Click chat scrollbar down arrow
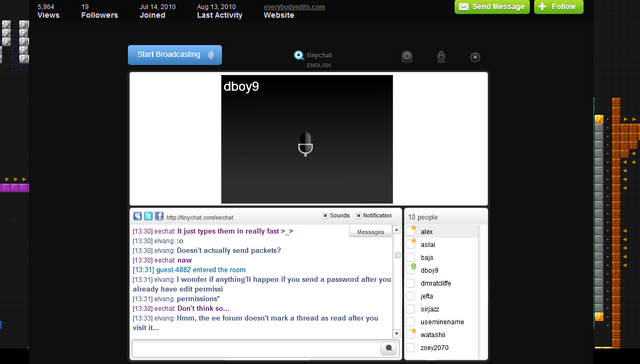 point(396,333)
